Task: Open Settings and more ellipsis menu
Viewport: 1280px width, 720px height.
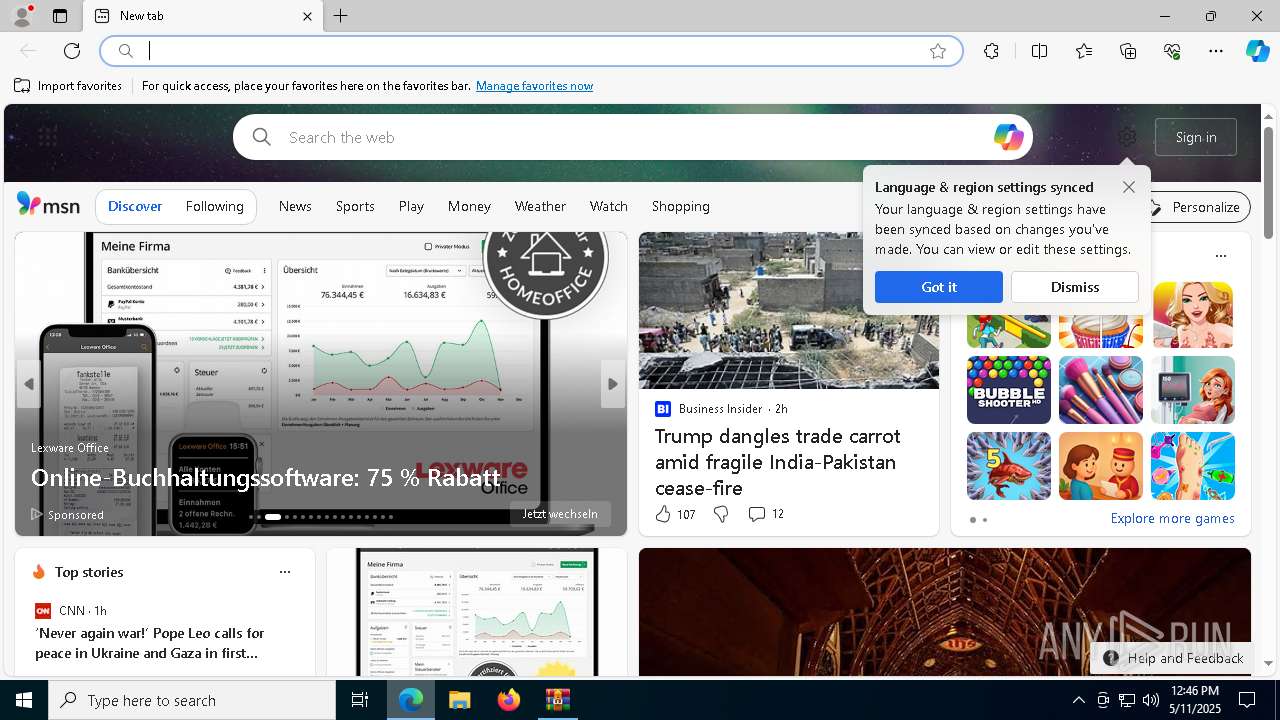Action: point(1216,51)
